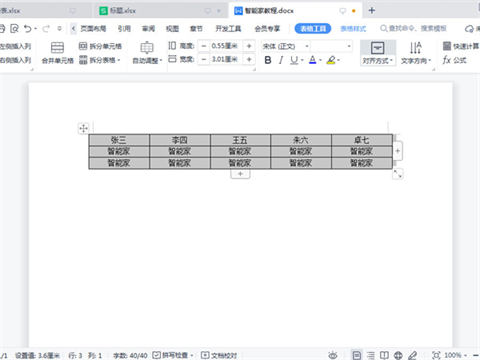Toggle bold formatting
The width and height of the screenshot is (480, 360).
(268, 60)
